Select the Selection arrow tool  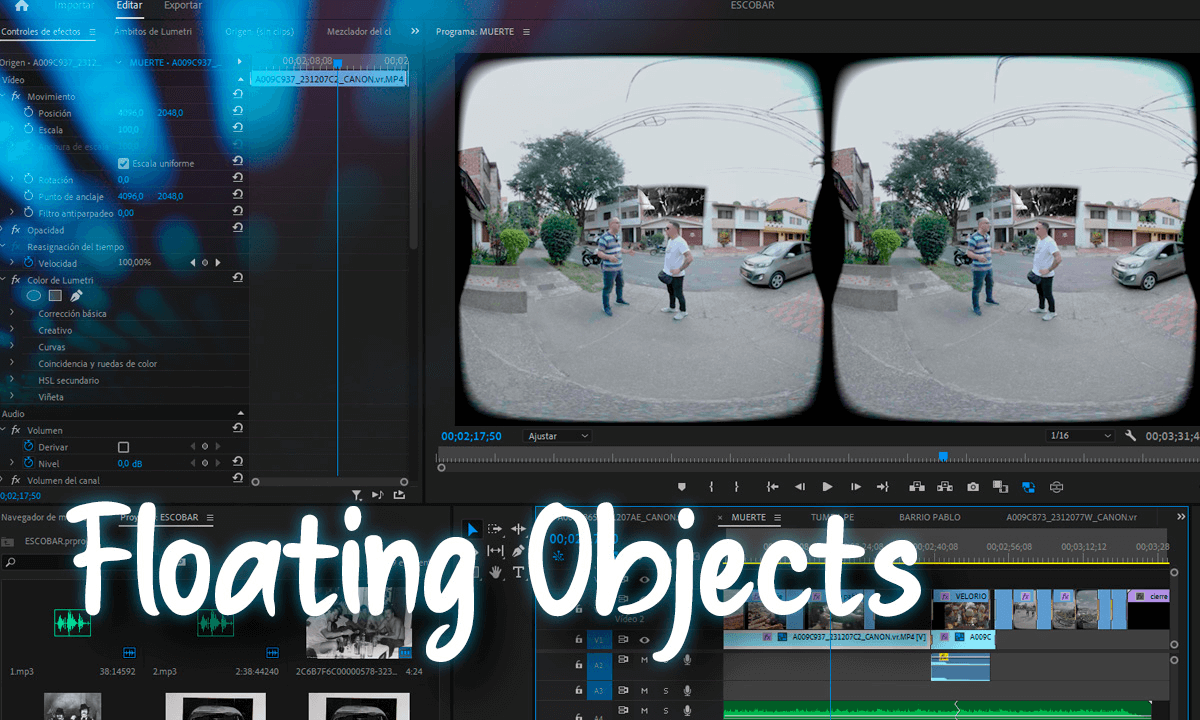pyautogui.click(x=471, y=529)
